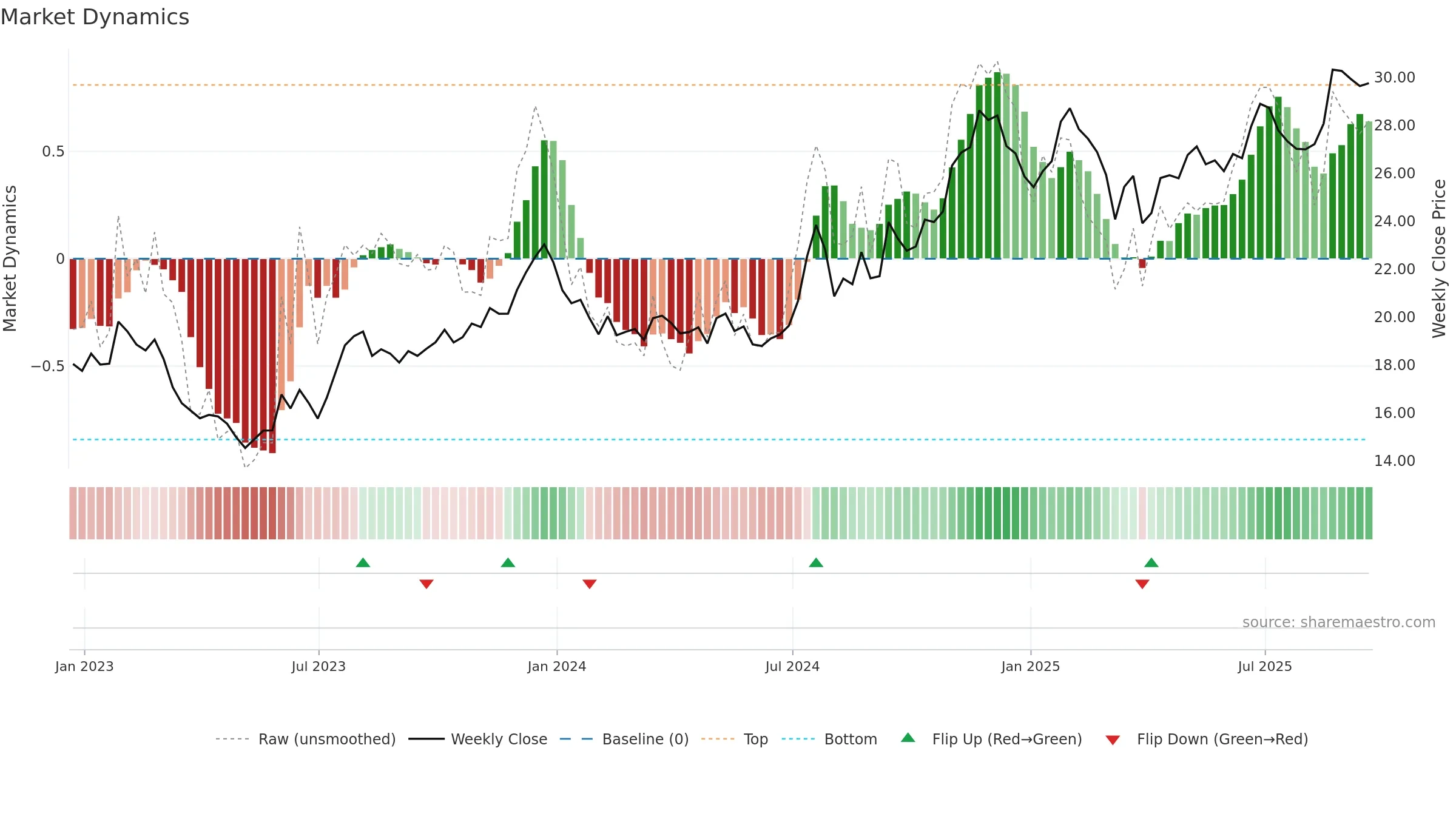Click the 20.00 price axis label
The image size is (1456, 819).
(x=1395, y=317)
